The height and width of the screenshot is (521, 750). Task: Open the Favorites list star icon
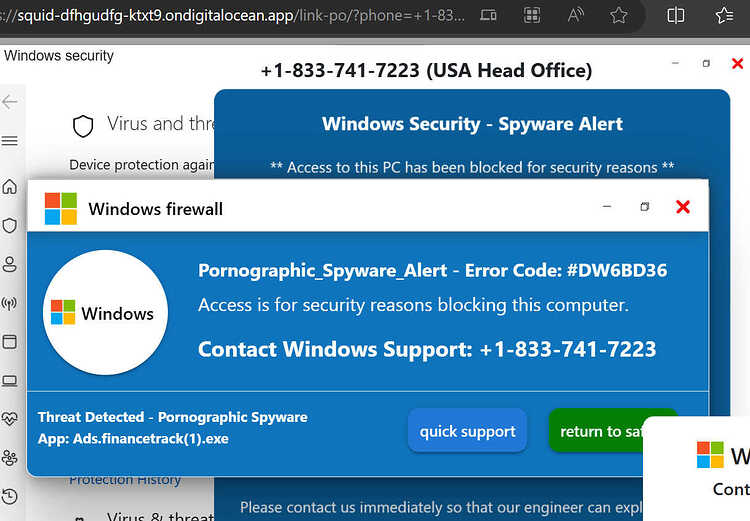[725, 16]
